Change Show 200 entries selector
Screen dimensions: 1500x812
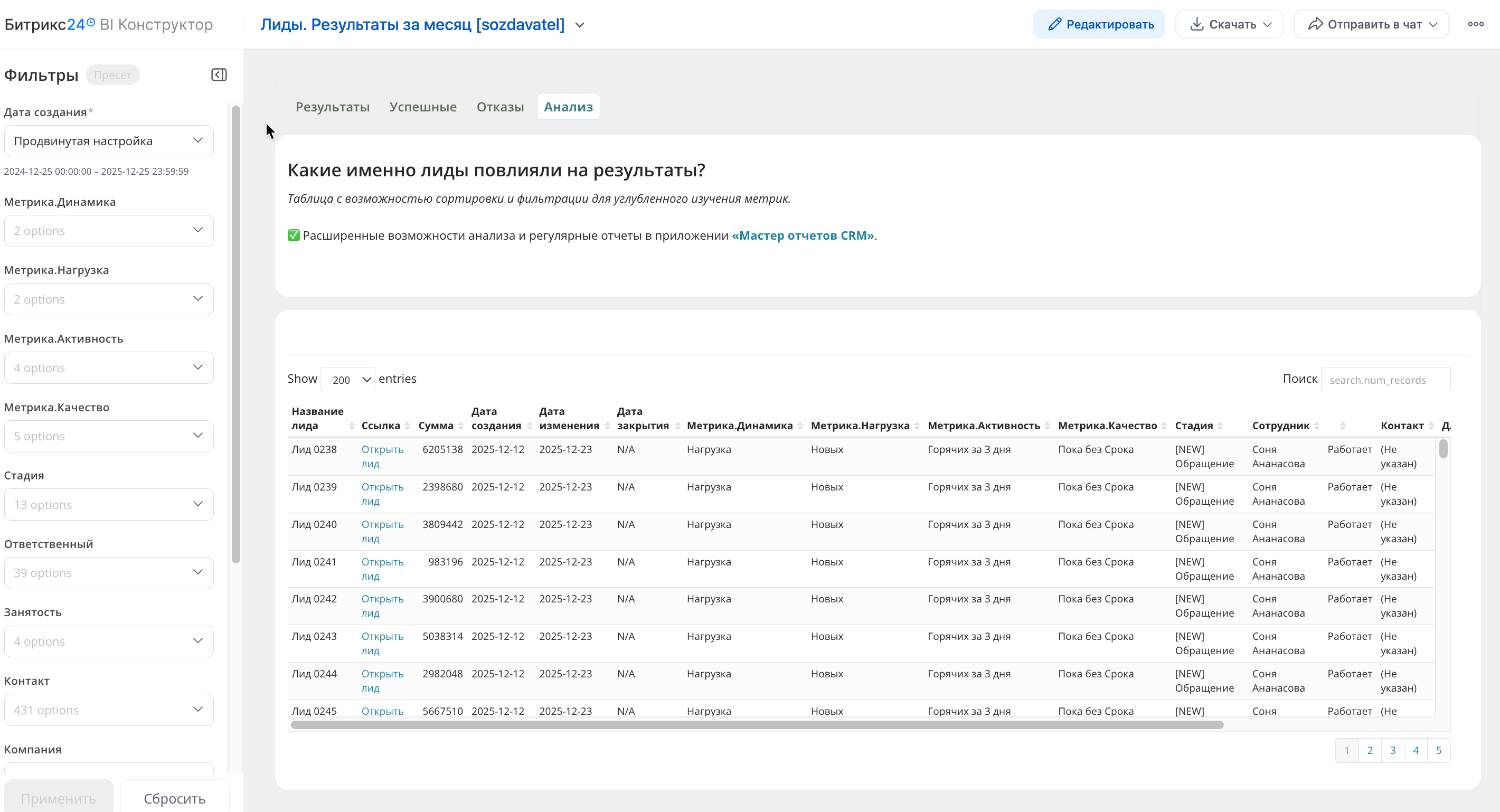(x=347, y=380)
